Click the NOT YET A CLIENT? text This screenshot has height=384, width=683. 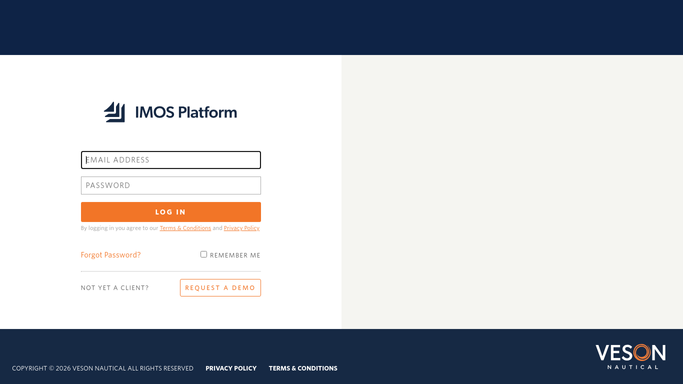click(x=115, y=288)
